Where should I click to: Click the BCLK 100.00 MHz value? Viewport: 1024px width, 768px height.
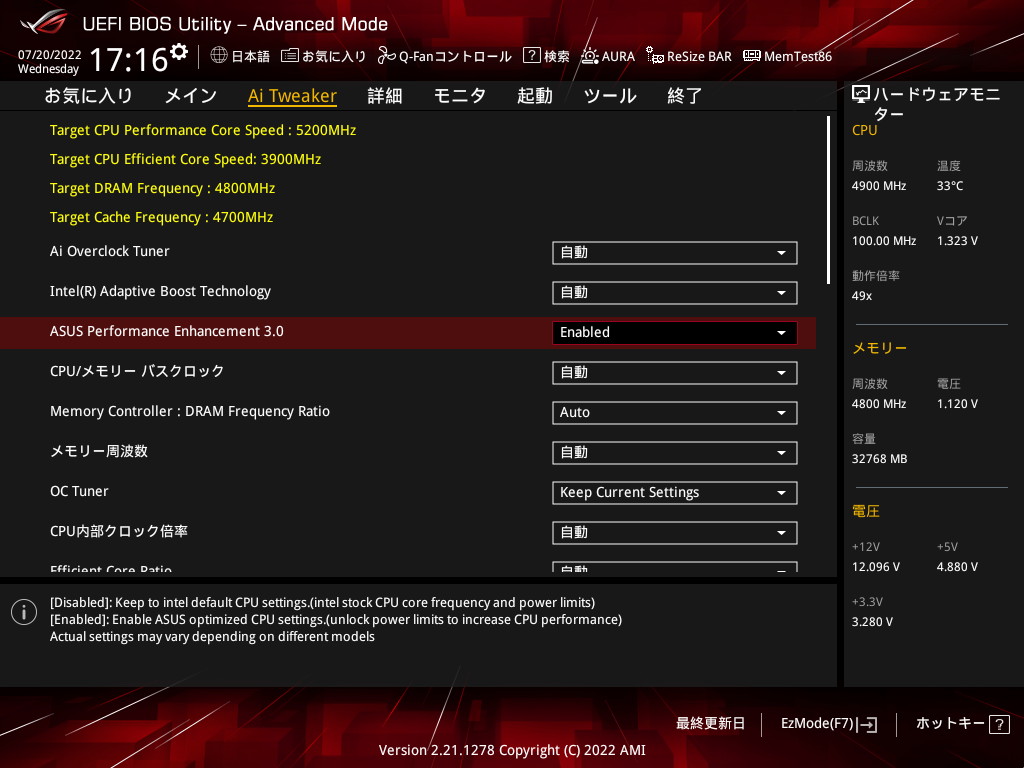(884, 241)
